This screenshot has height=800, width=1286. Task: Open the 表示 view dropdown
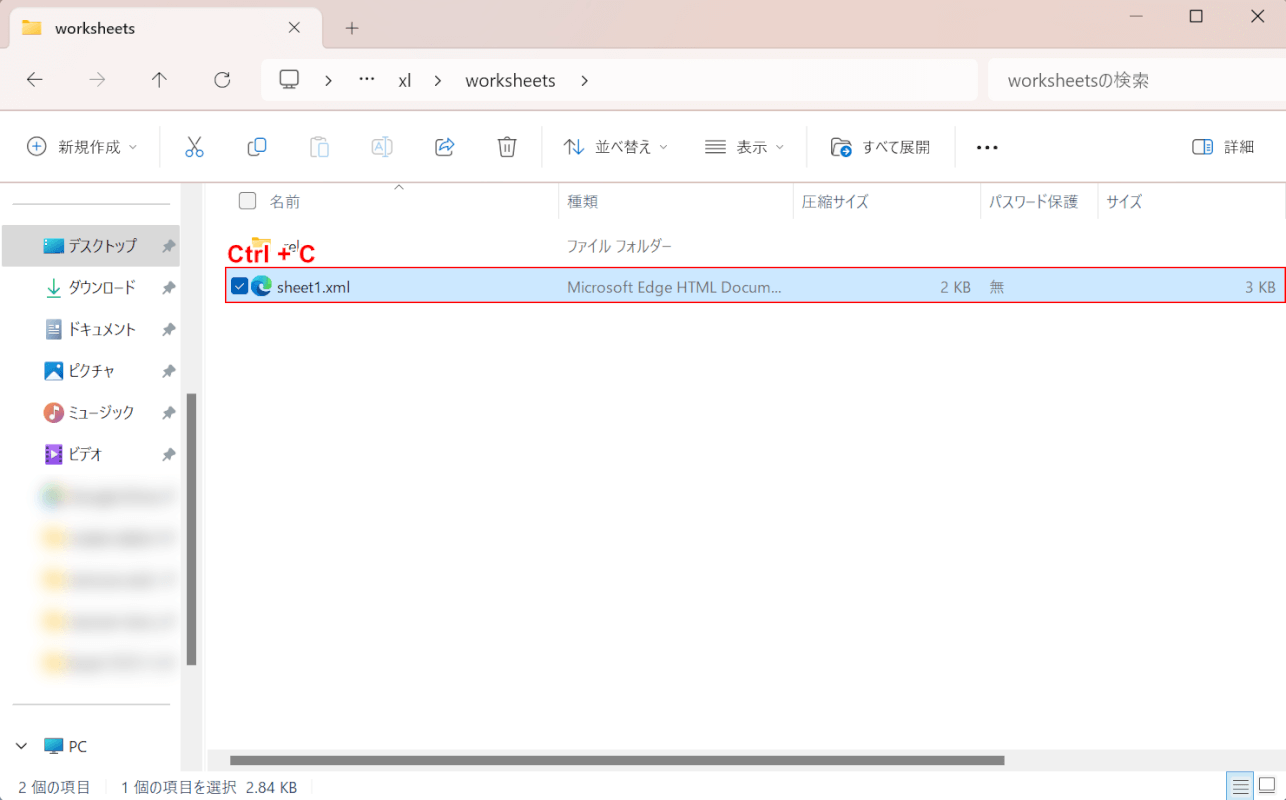tap(745, 147)
